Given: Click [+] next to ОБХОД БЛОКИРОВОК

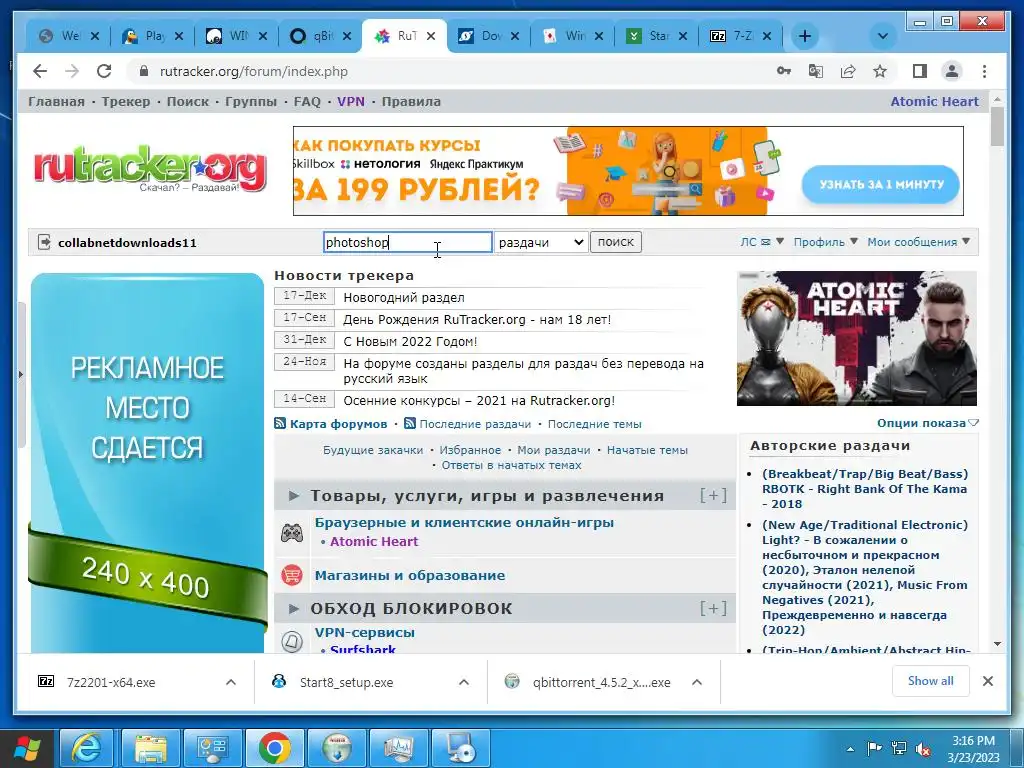Looking at the screenshot, I should click(713, 609).
